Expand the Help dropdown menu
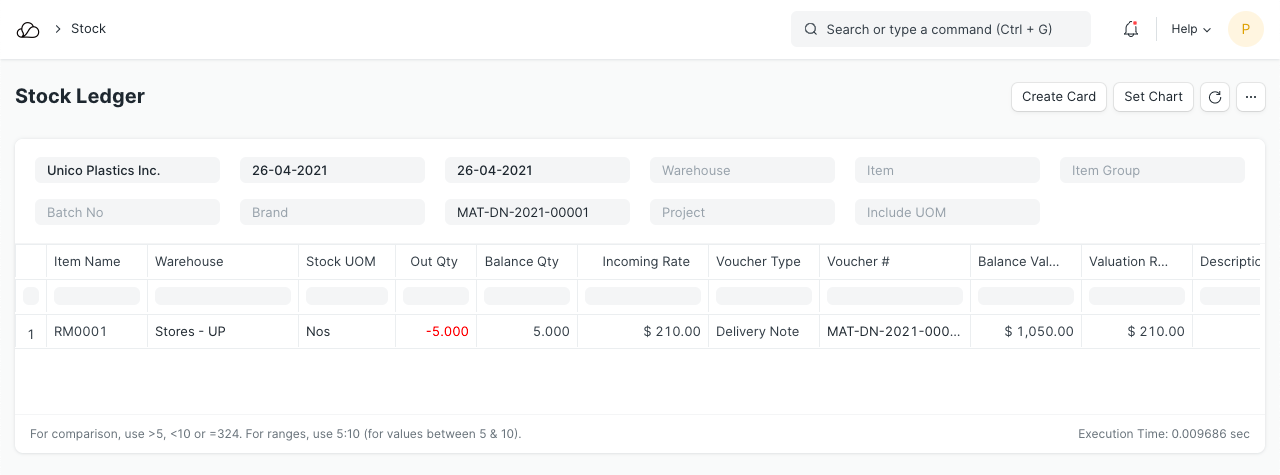This screenshot has width=1280, height=475. [1190, 30]
